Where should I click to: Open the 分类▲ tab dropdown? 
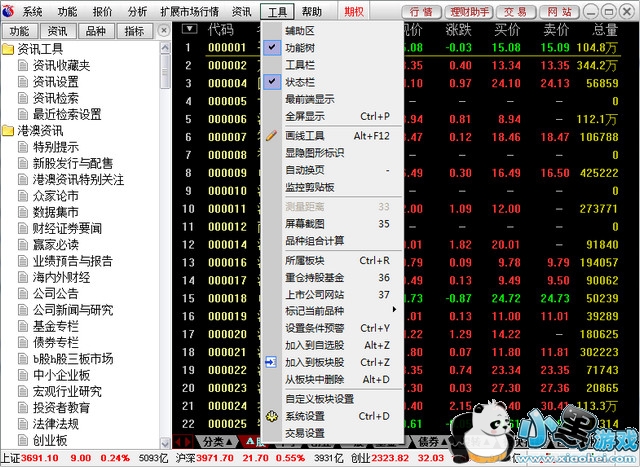coord(218,442)
